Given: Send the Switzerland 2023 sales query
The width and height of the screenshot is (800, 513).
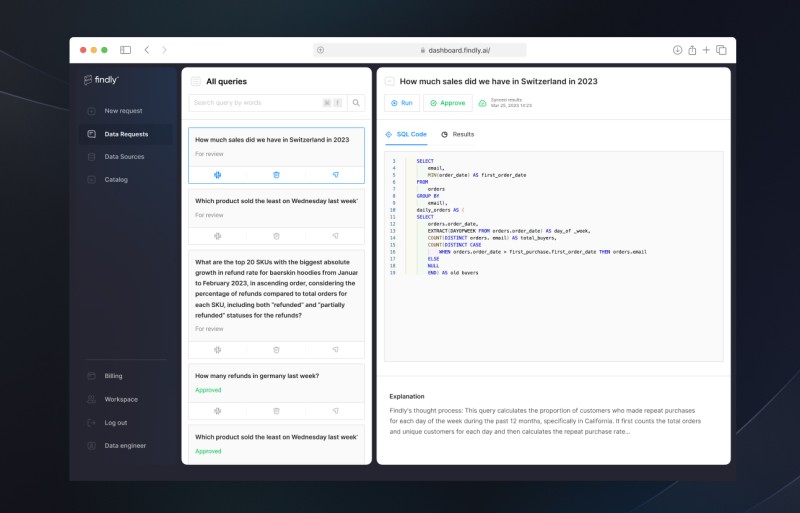Looking at the screenshot, I should click(336, 175).
